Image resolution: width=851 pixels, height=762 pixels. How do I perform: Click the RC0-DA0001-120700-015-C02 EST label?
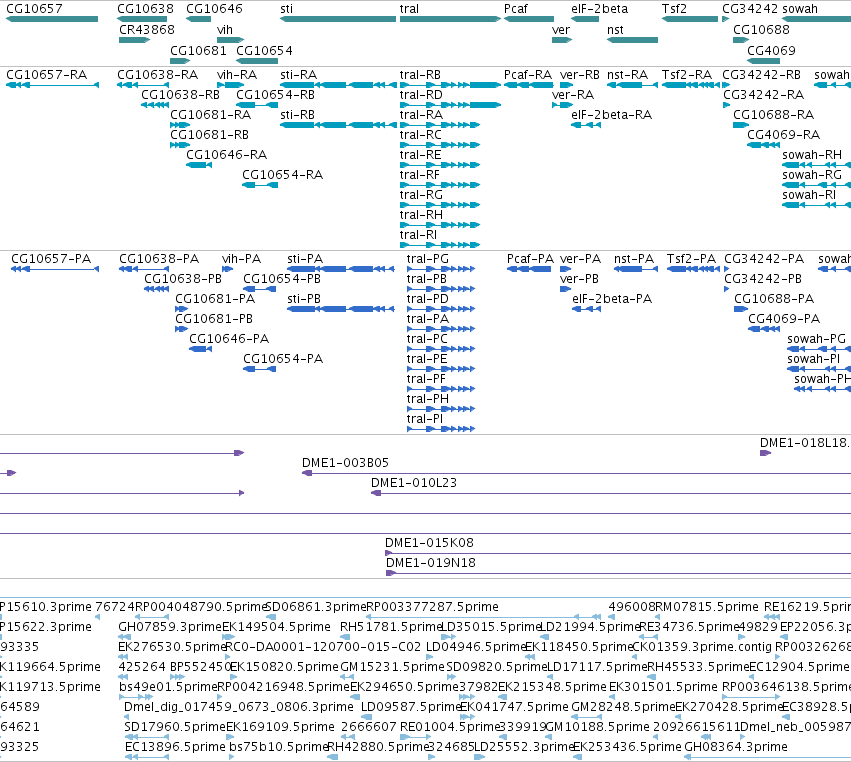click(322, 646)
